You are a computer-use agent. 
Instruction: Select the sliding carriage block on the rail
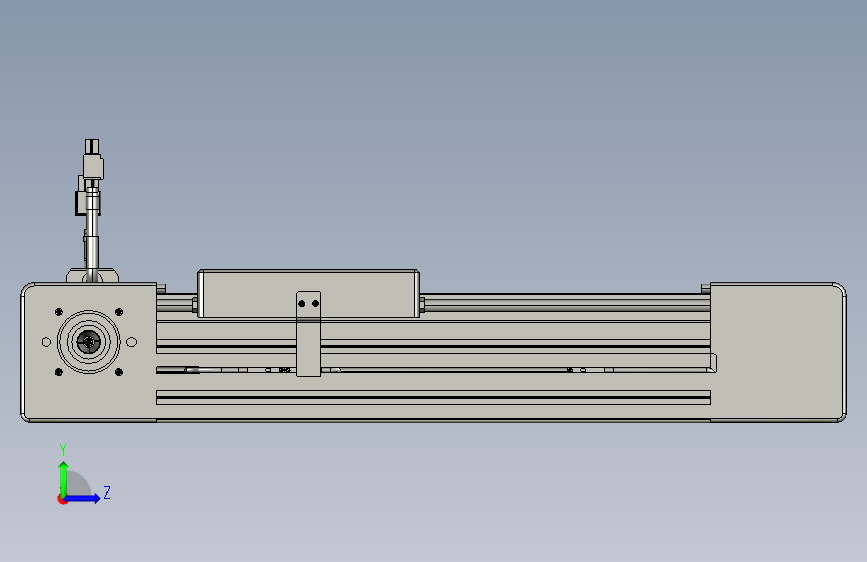click(309, 294)
